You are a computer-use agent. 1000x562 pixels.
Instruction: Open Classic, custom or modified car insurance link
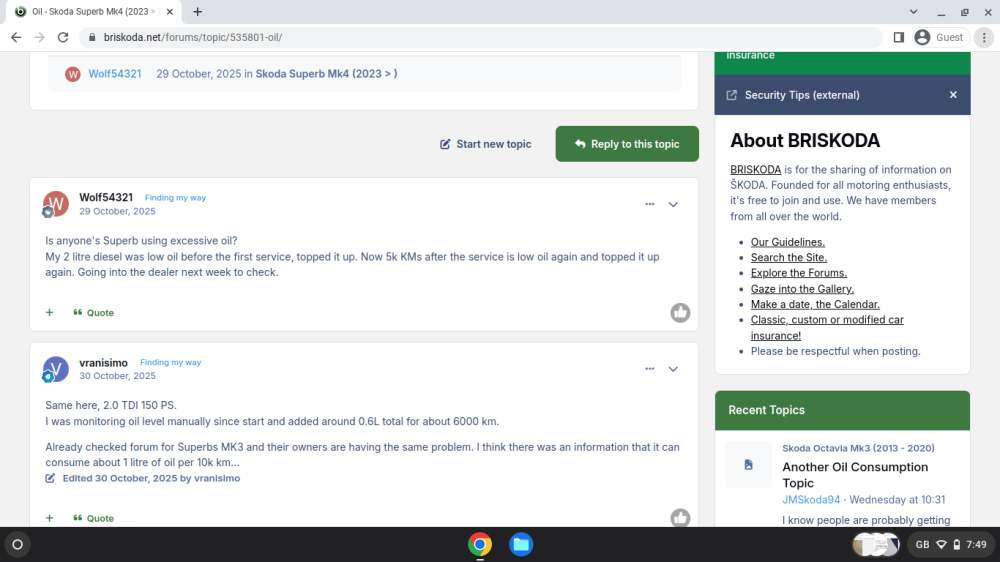click(827, 327)
